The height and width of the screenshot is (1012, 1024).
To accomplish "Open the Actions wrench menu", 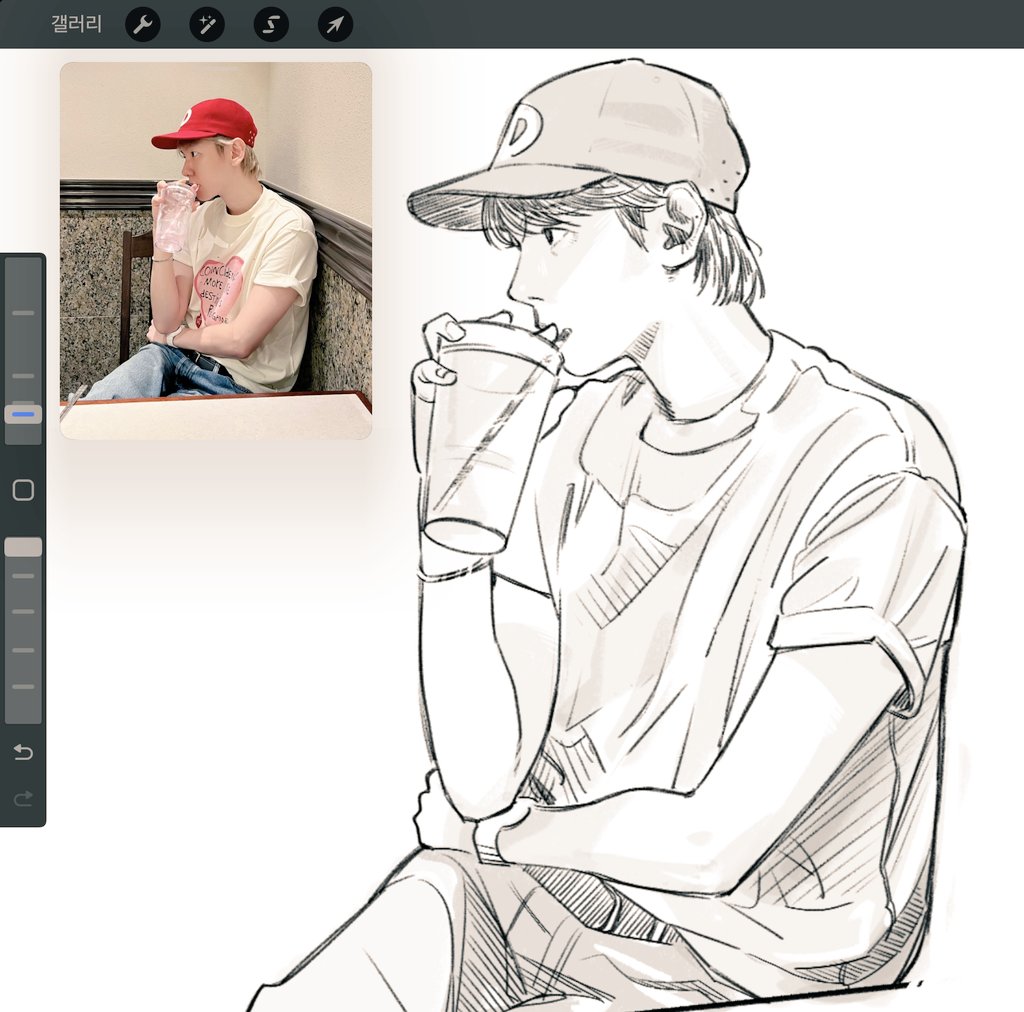I will [x=142, y=25].
